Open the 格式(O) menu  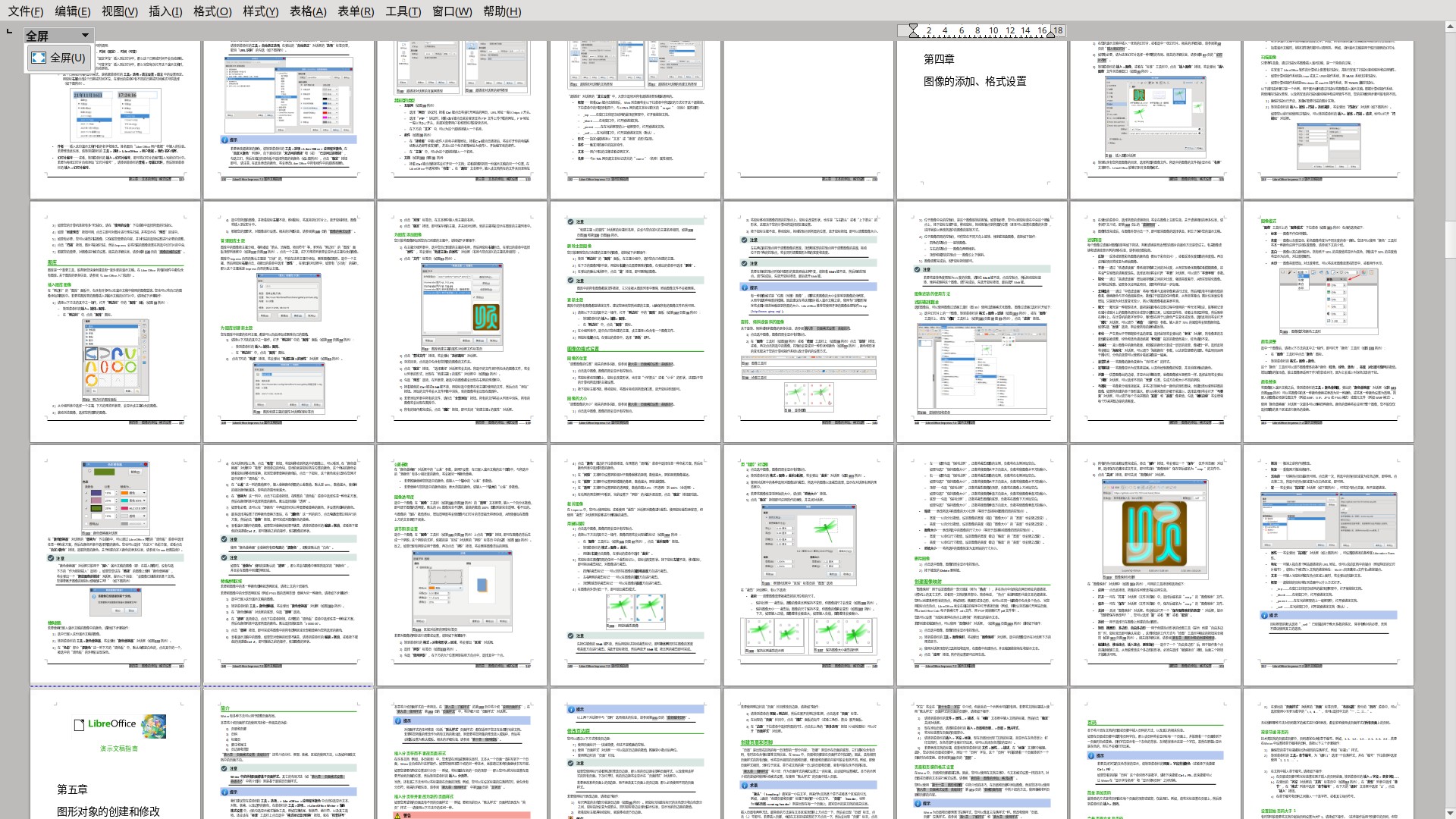tap(212, 11)
